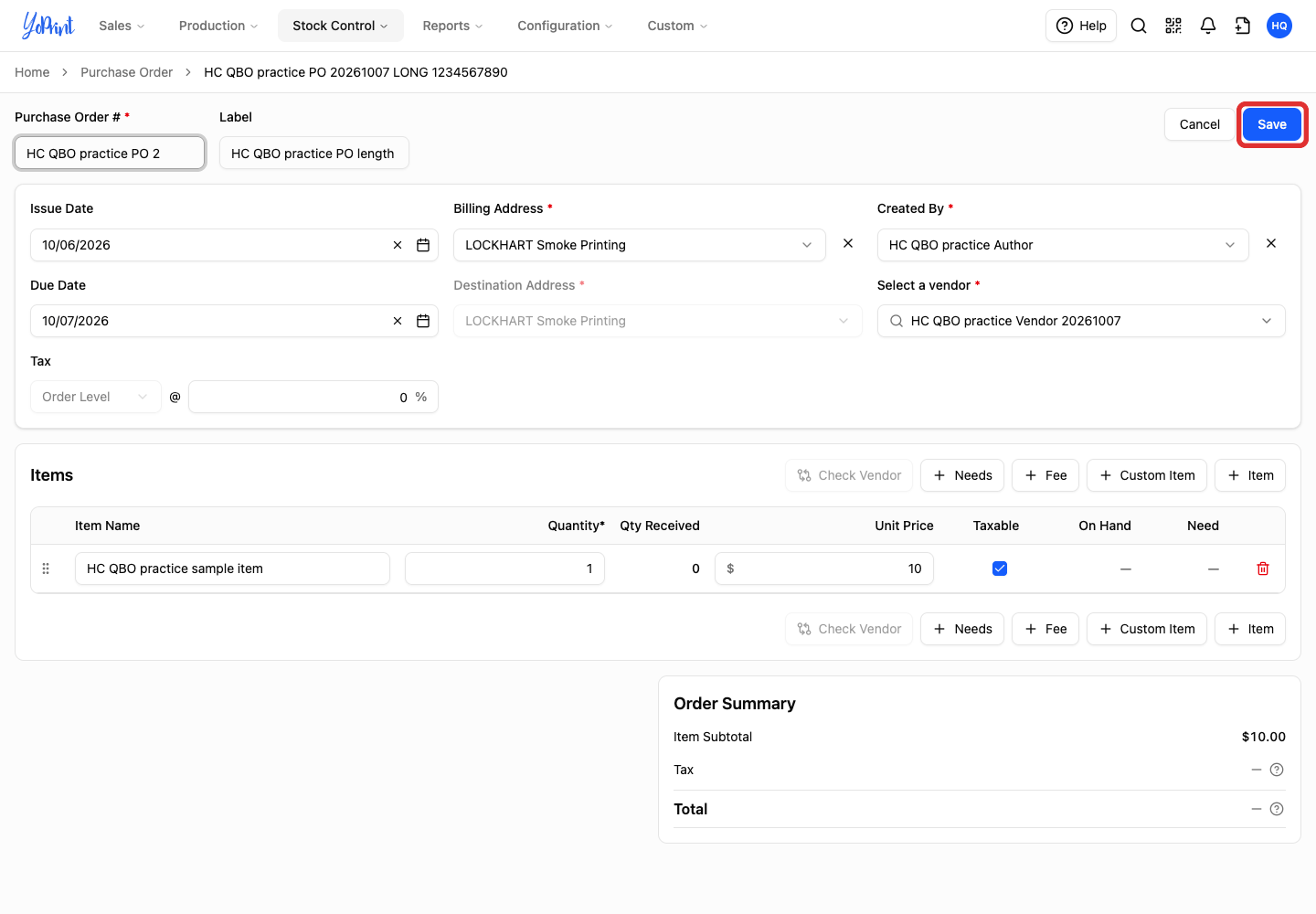Open the Due Date calendar picker

coord(423,321)
